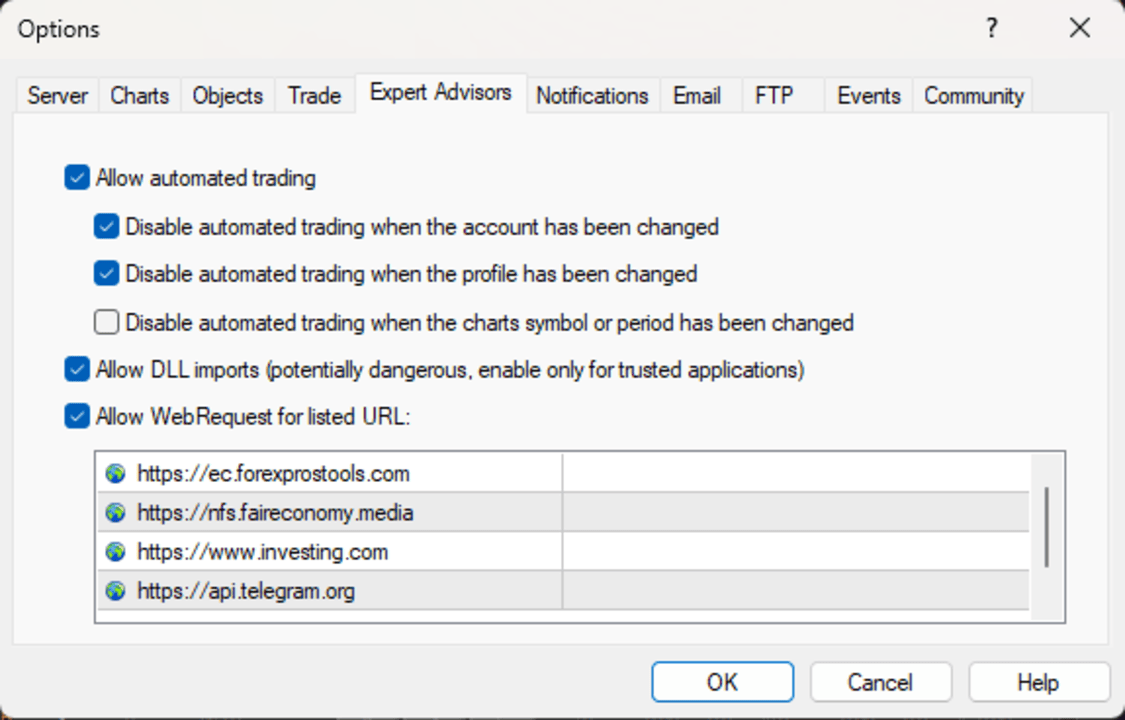Open the Charts tab
Viewport: 1125px width, 720px height.
[140, 96]
